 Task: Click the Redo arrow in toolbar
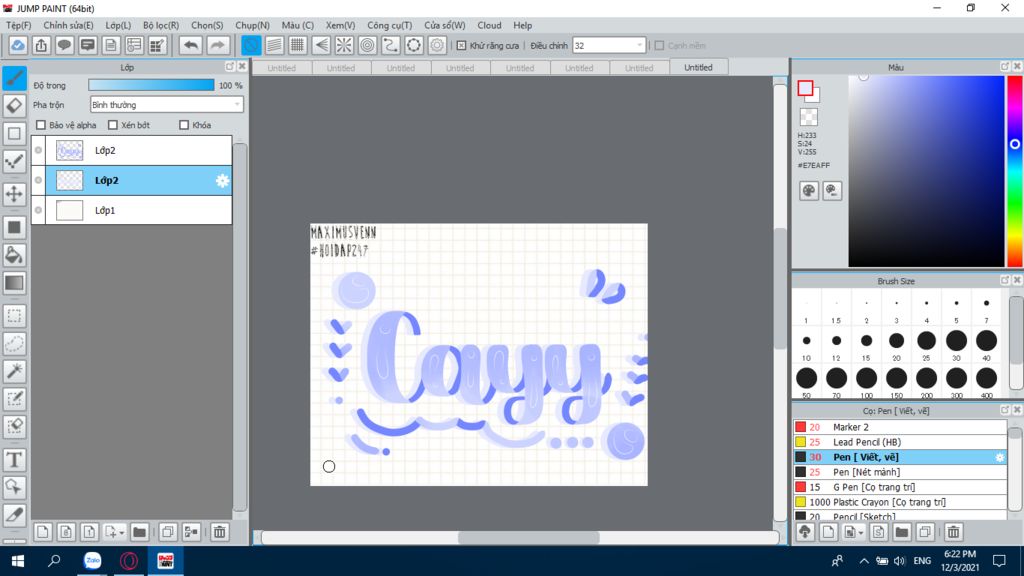217,45
